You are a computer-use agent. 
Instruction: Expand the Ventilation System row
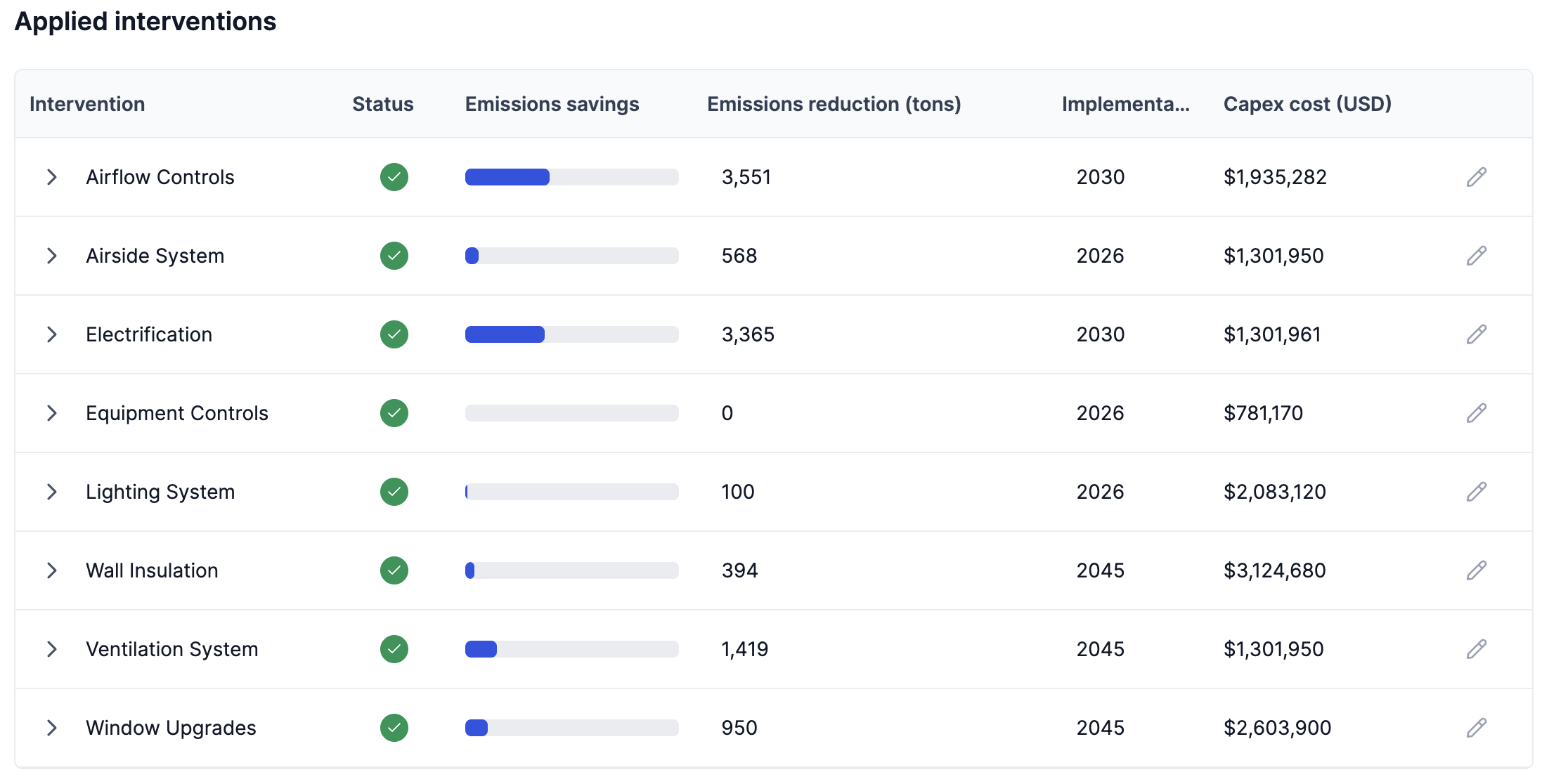point(51,649)
